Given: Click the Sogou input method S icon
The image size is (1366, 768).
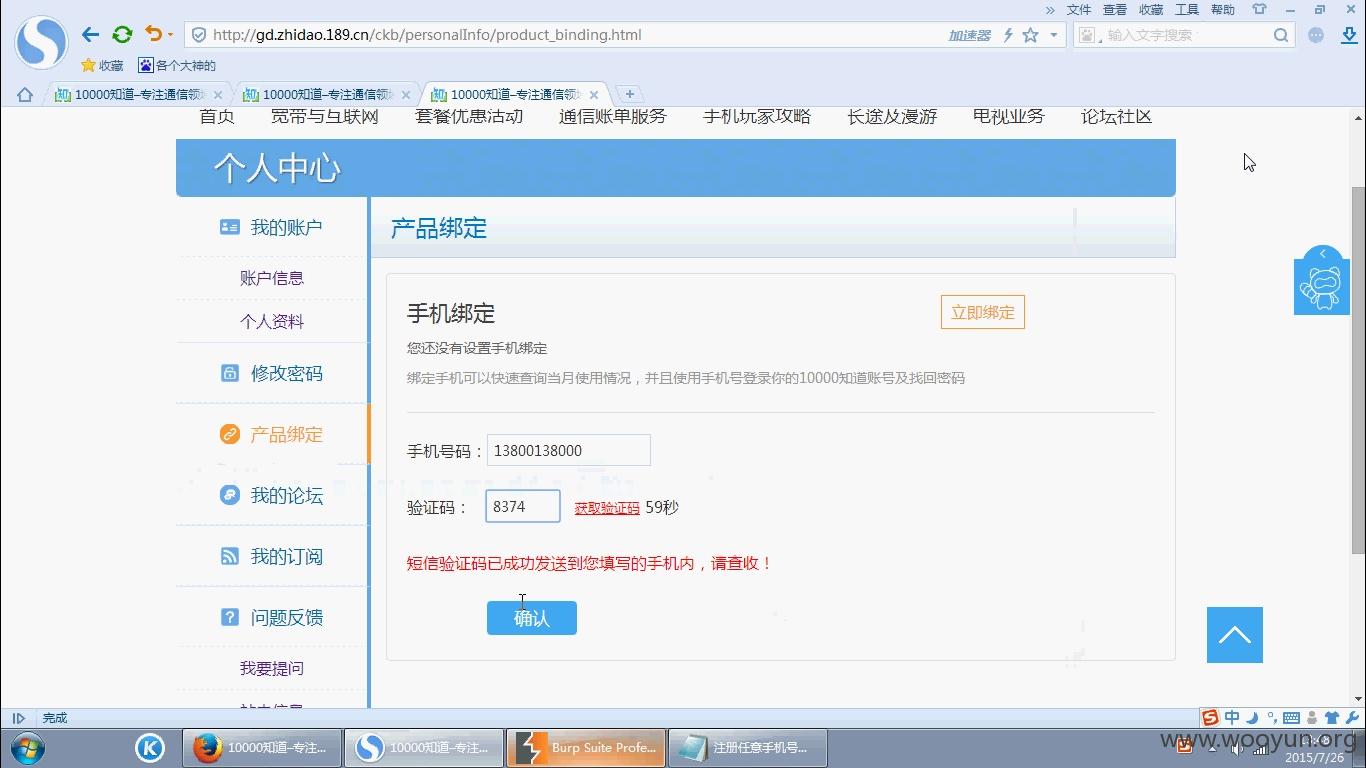Looking at the screenshot, I should [x=1210, y=717].
